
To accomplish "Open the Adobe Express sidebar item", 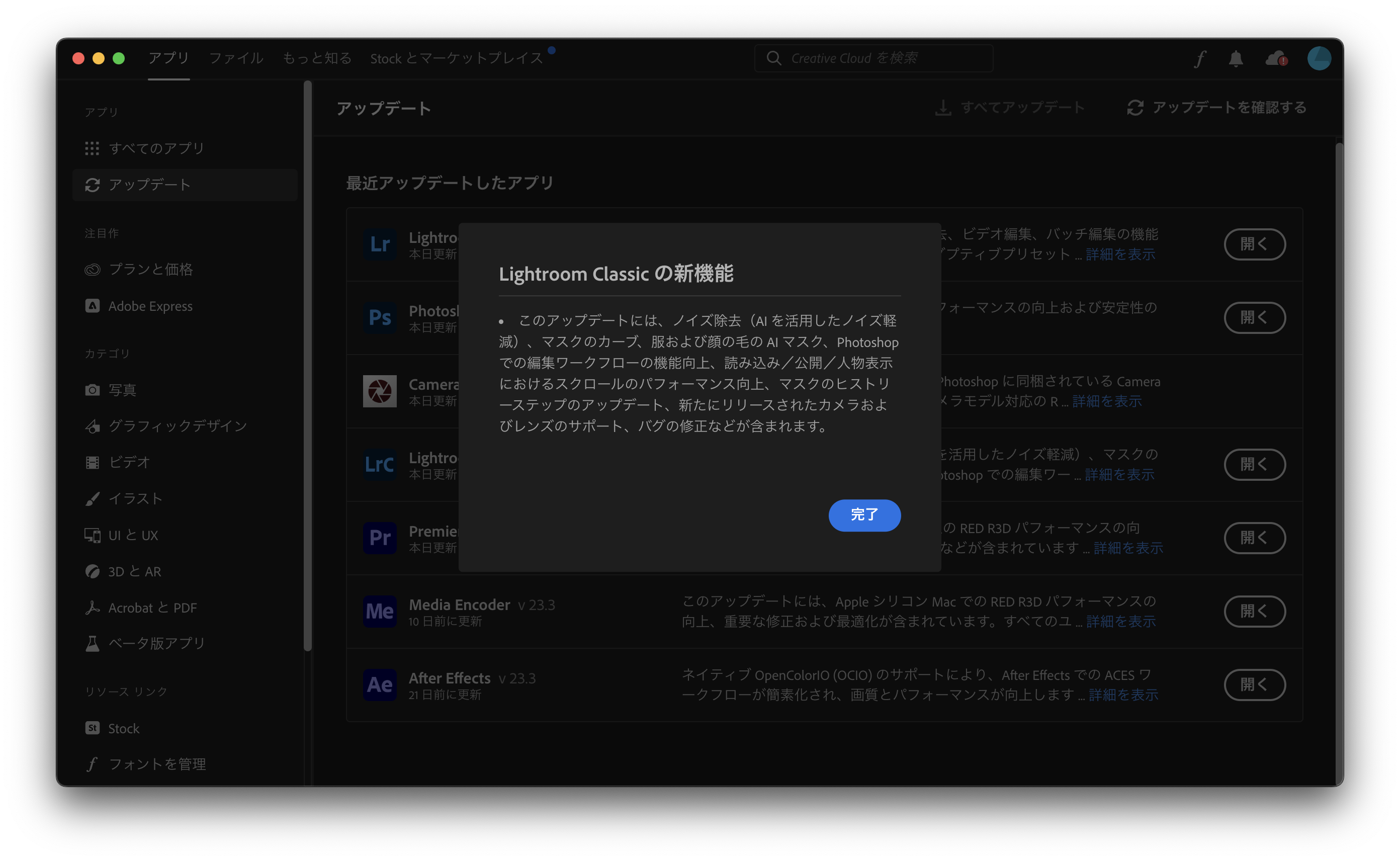I will [150, 306].
